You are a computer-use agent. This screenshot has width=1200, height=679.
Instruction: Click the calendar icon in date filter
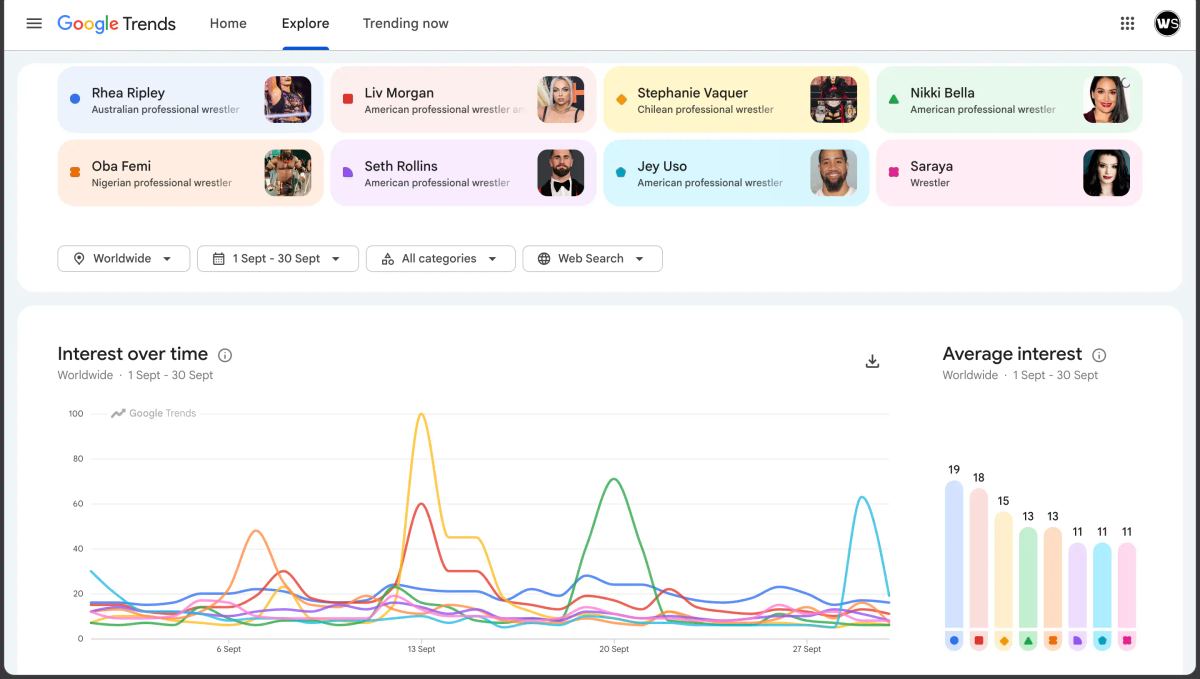tap(218, 258)
